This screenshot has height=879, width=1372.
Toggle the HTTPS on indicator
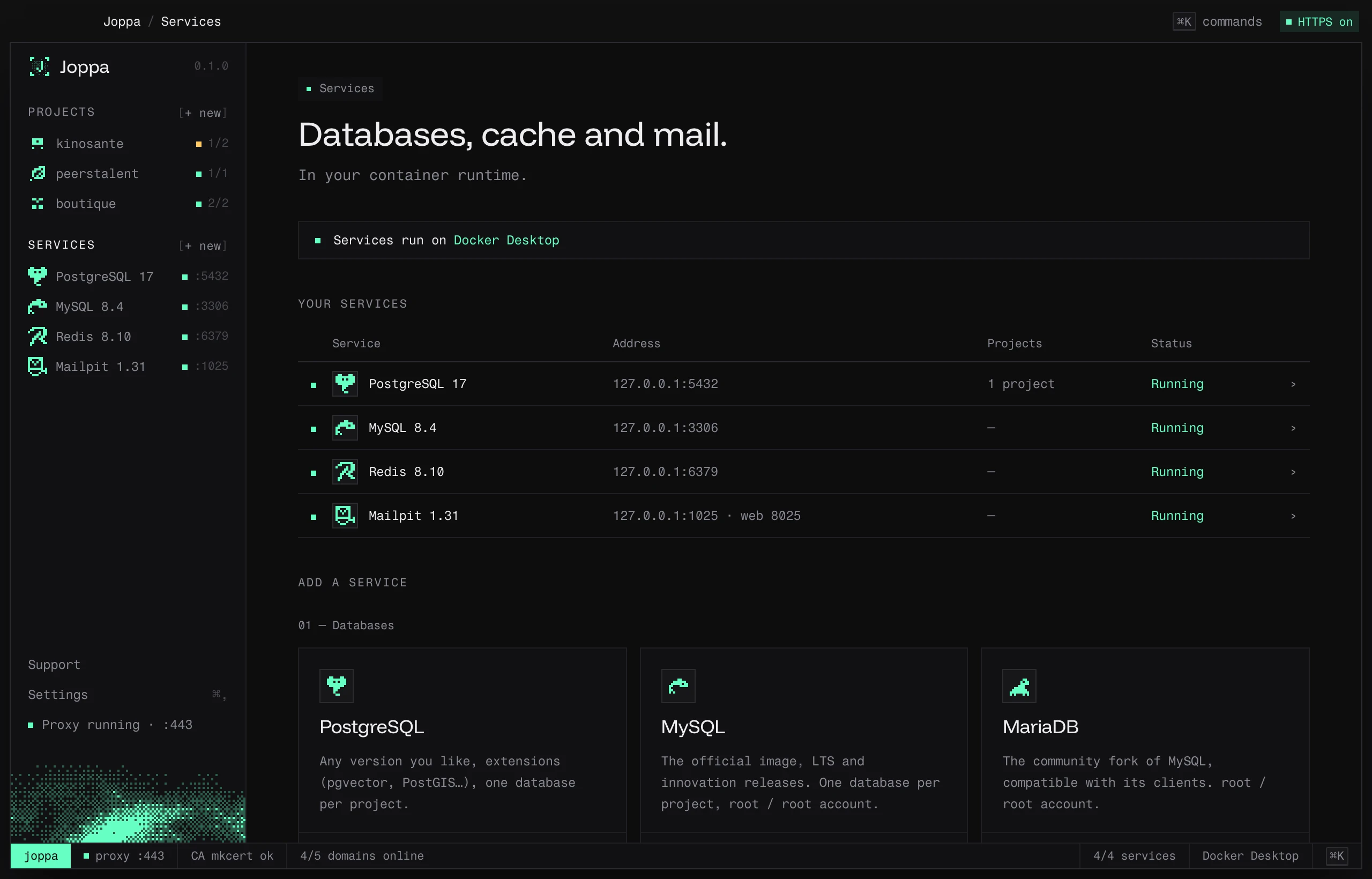(x=1319, y=21)
